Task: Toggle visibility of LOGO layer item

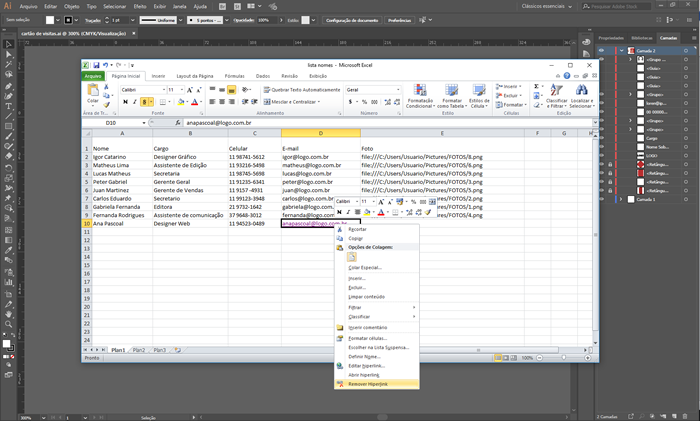Action: (602, 156)
